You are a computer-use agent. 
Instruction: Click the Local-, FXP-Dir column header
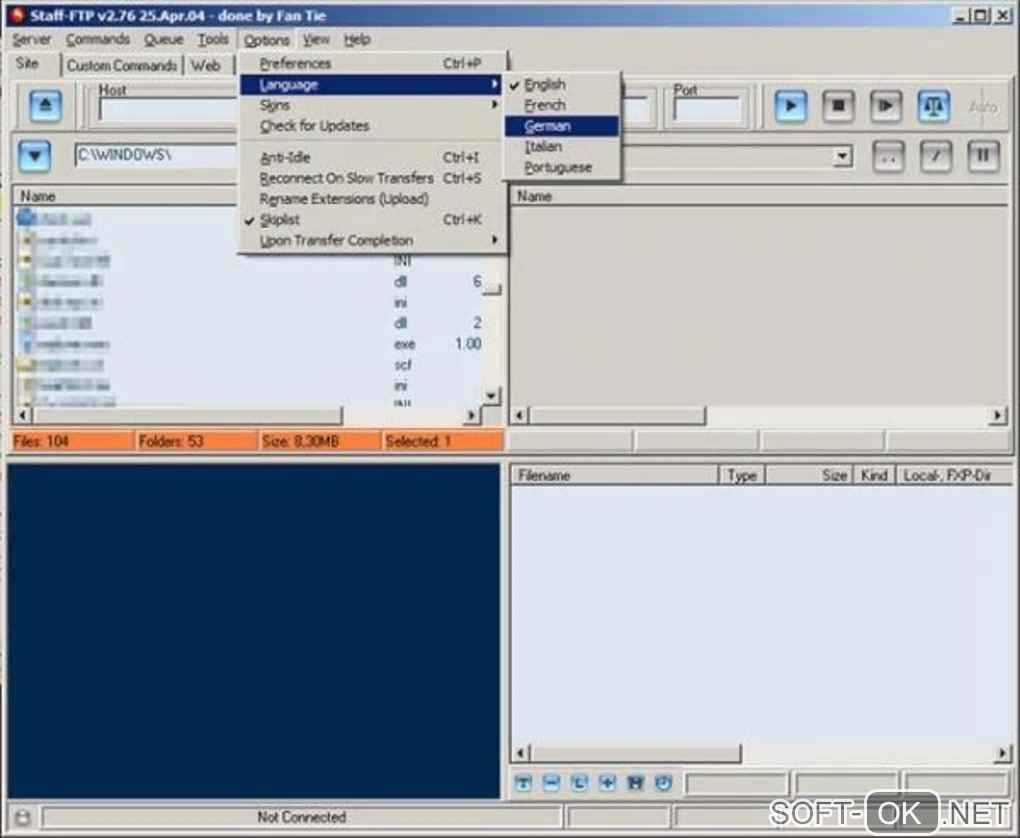coord(954,476)
